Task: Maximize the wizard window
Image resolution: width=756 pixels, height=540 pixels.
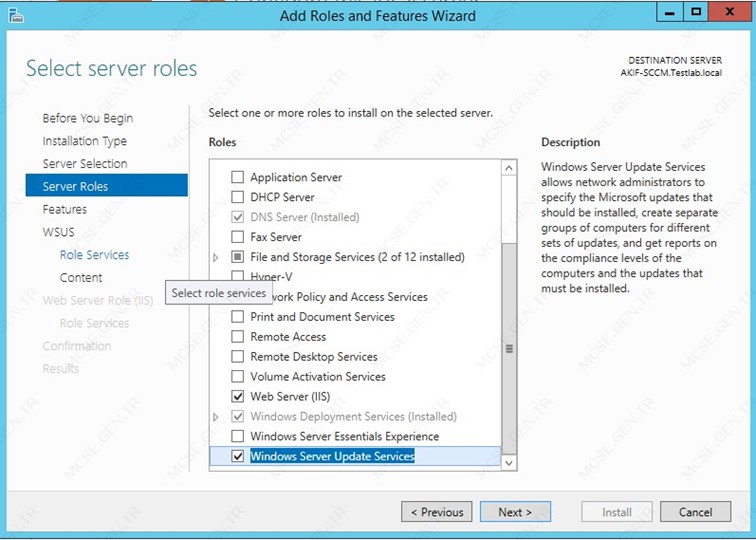Action: coord(696,13)
